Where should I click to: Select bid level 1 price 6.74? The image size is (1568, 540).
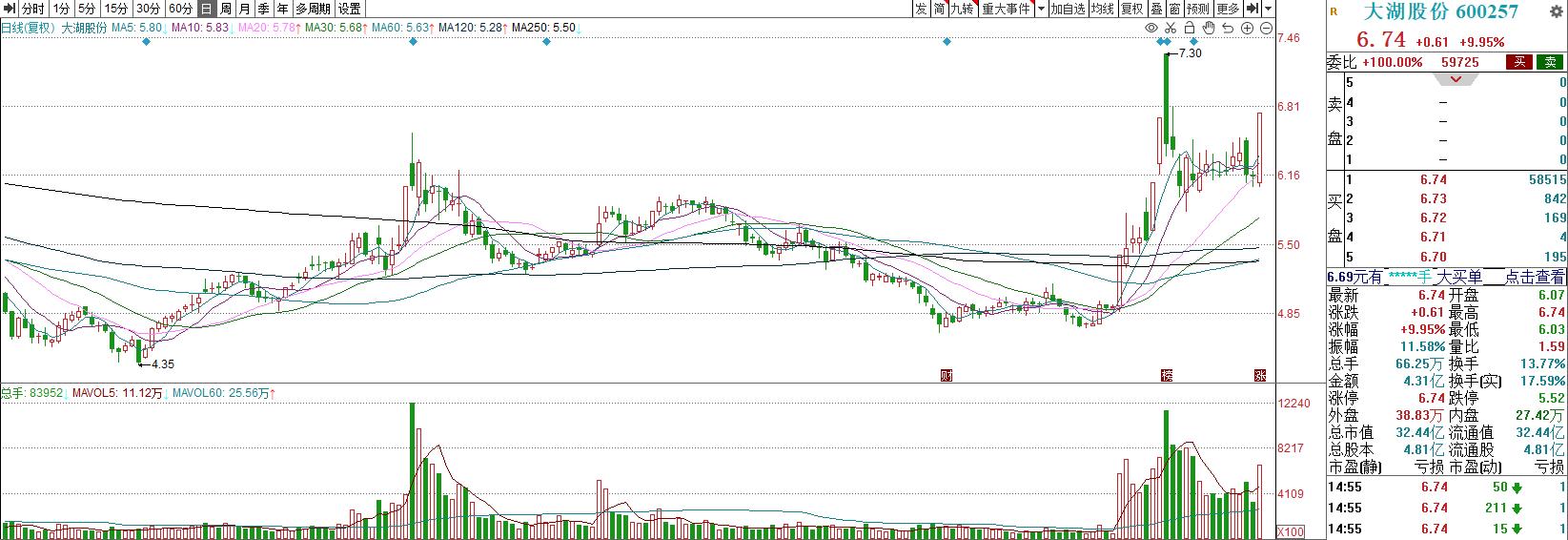point(1434,179)
